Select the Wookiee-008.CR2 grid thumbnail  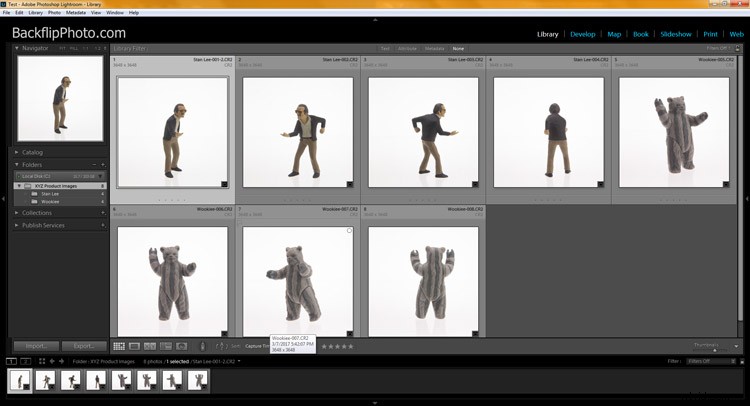click(423, 281)
